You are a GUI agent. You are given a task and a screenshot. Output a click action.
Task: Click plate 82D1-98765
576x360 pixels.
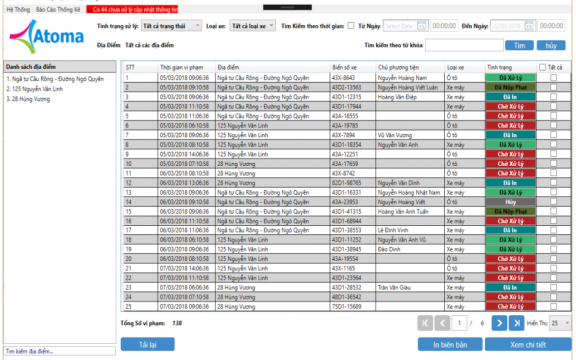coord(346,183)
